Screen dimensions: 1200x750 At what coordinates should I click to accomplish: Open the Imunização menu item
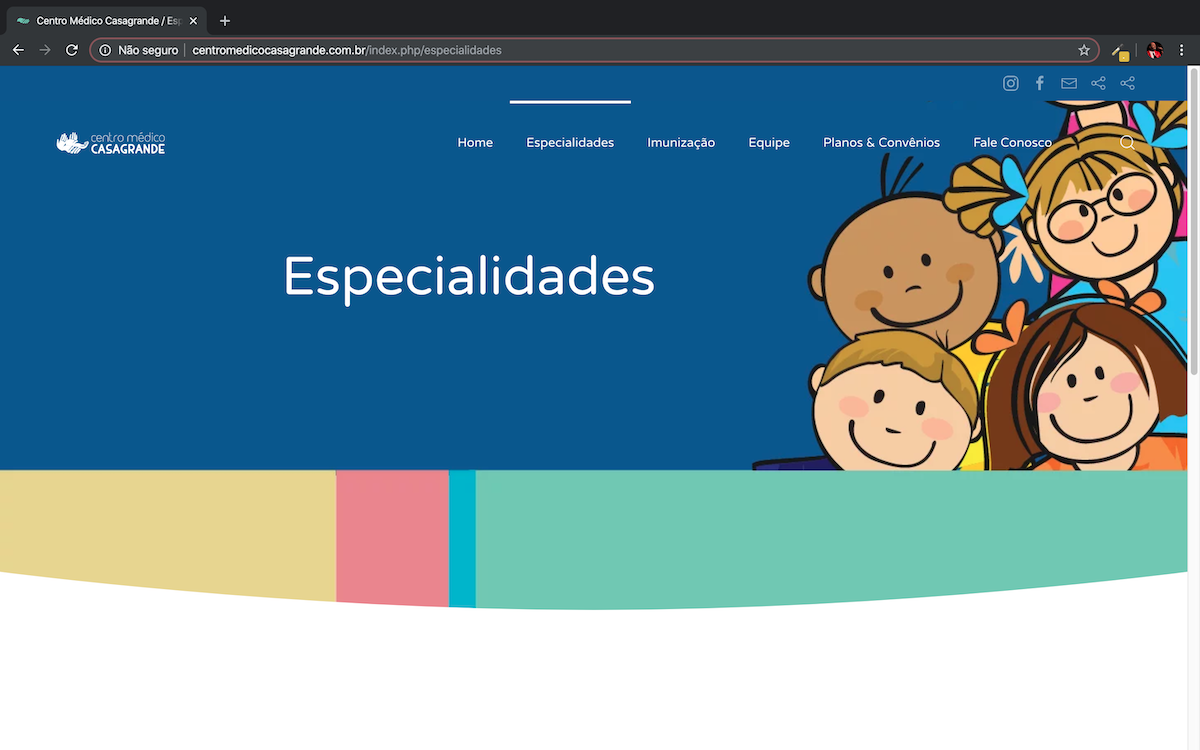coord(681,143)
